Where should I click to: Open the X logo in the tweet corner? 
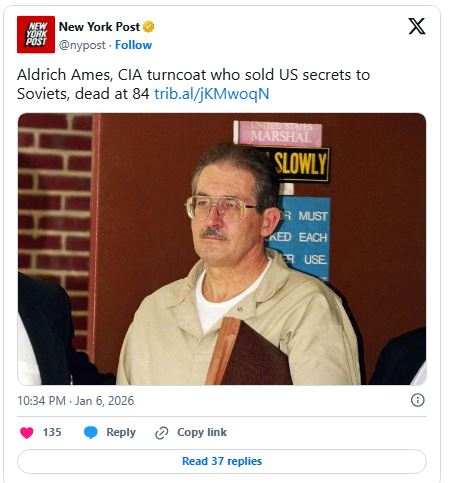(x=417, y=26)
